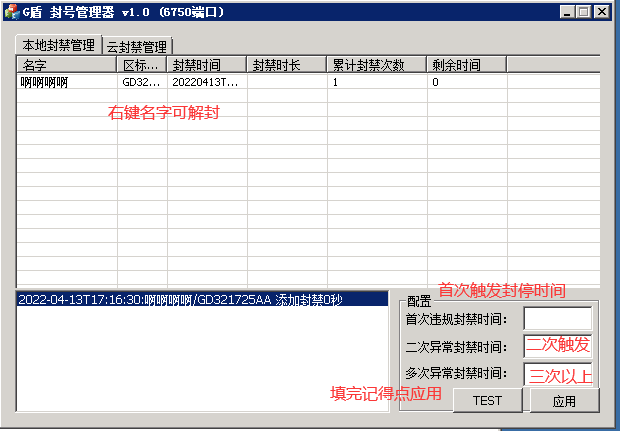Minimize the G盾 window
The height and width of the screenshot is (431, 620).
567,12
